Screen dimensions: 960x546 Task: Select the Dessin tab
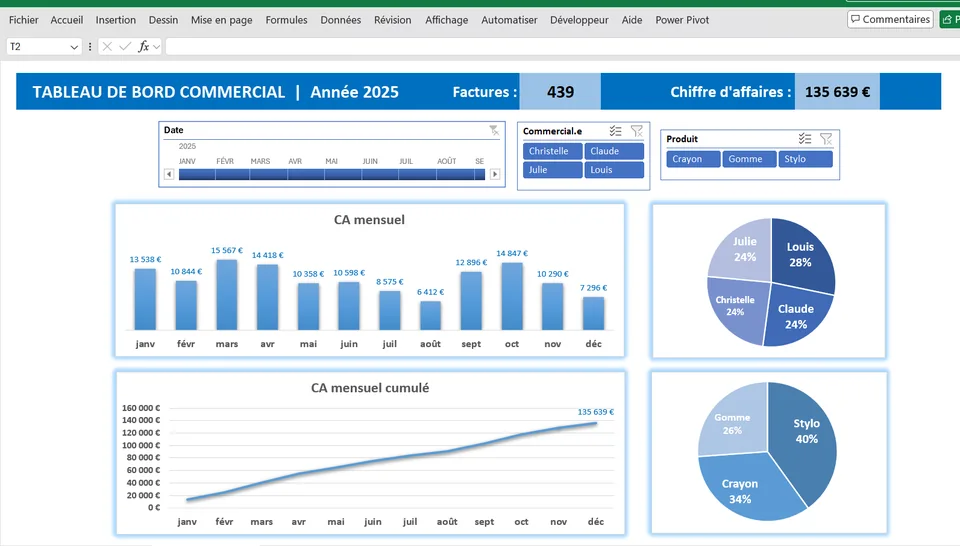(x=163, y=20)
